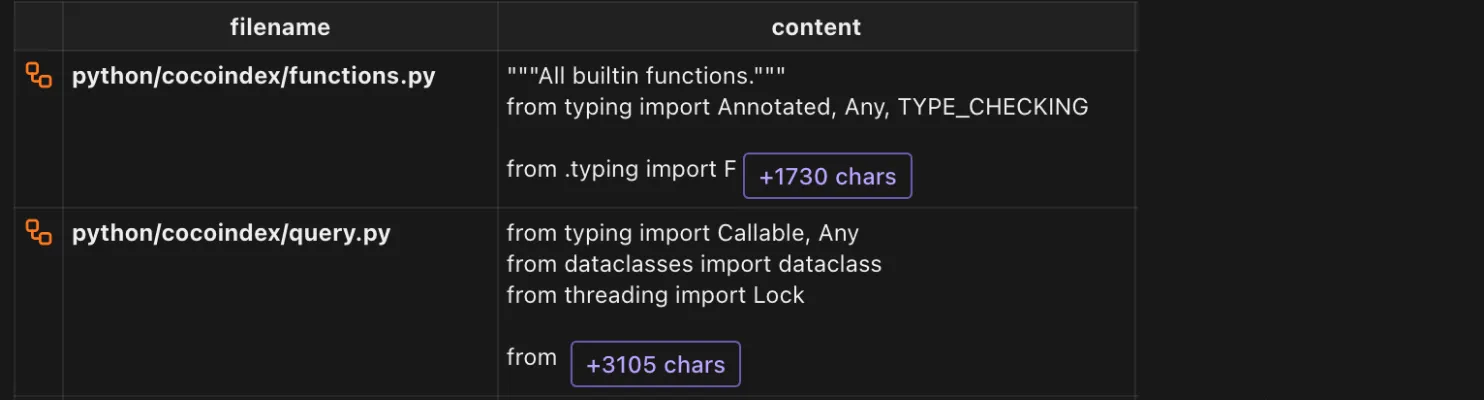Viewport: 1484px width, 400px height.
Task: Click the "from .typing import F" text
Action: tap(620, 169)
